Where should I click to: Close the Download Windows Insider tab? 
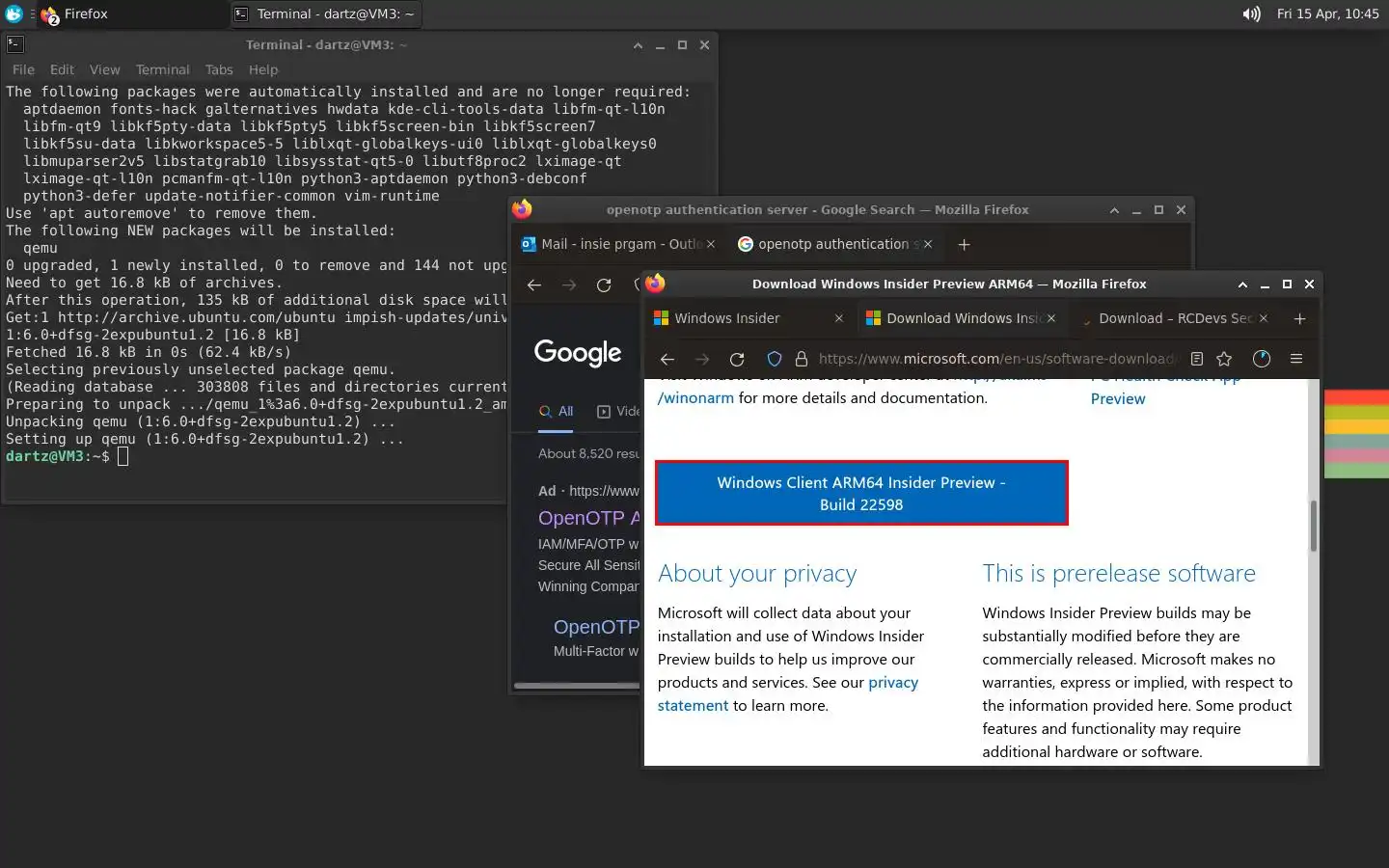(1051, 318)
